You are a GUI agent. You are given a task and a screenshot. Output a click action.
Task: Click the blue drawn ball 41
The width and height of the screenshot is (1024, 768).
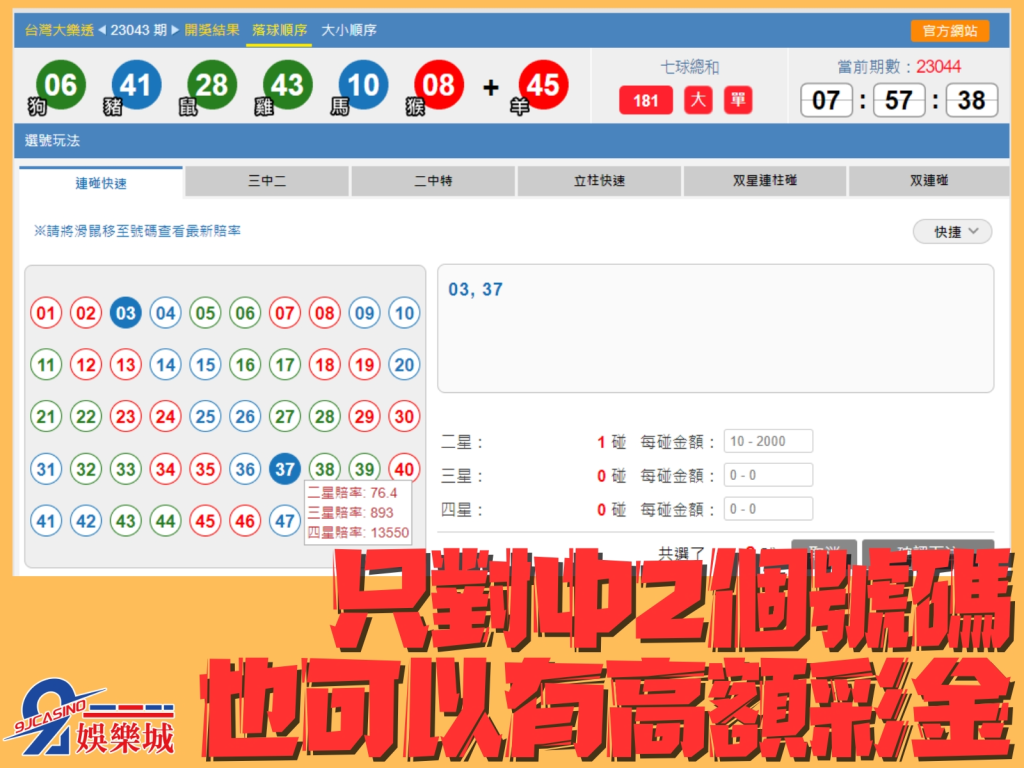coord(136,85)
